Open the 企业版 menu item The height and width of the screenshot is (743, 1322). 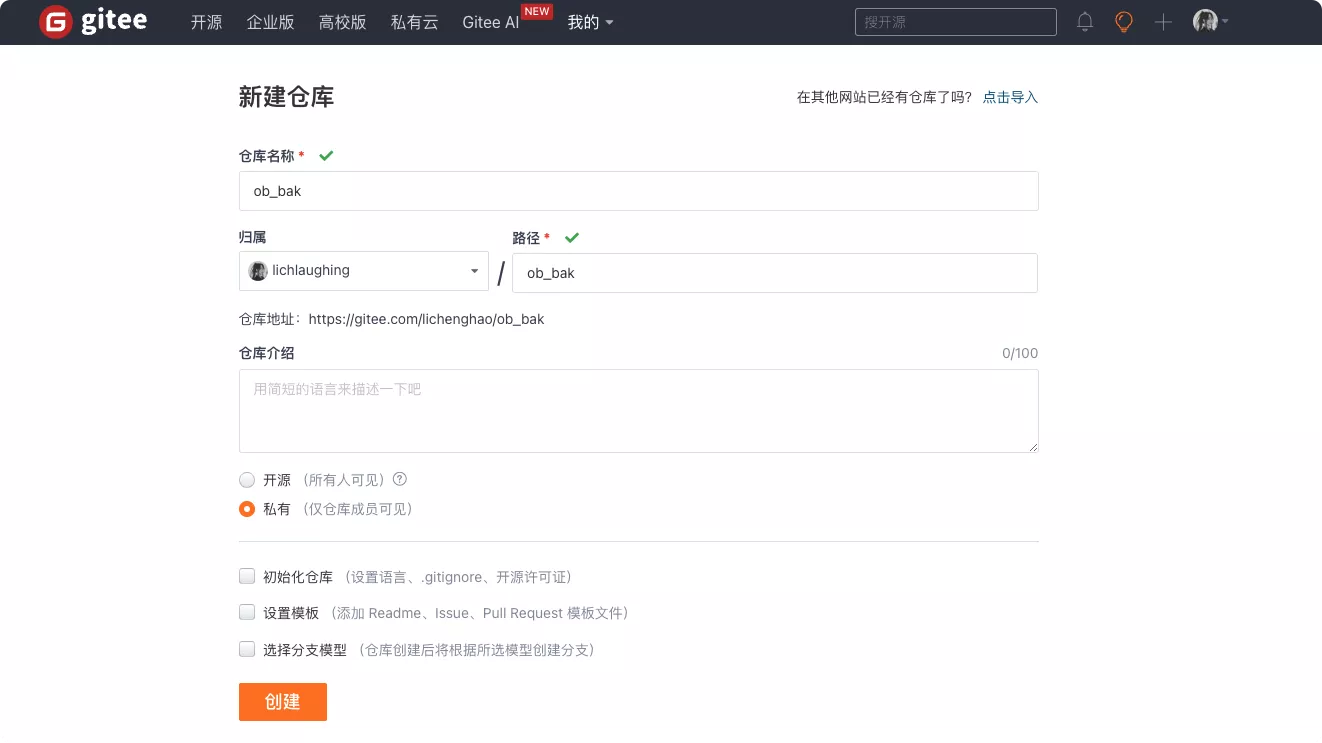point(270,22)
